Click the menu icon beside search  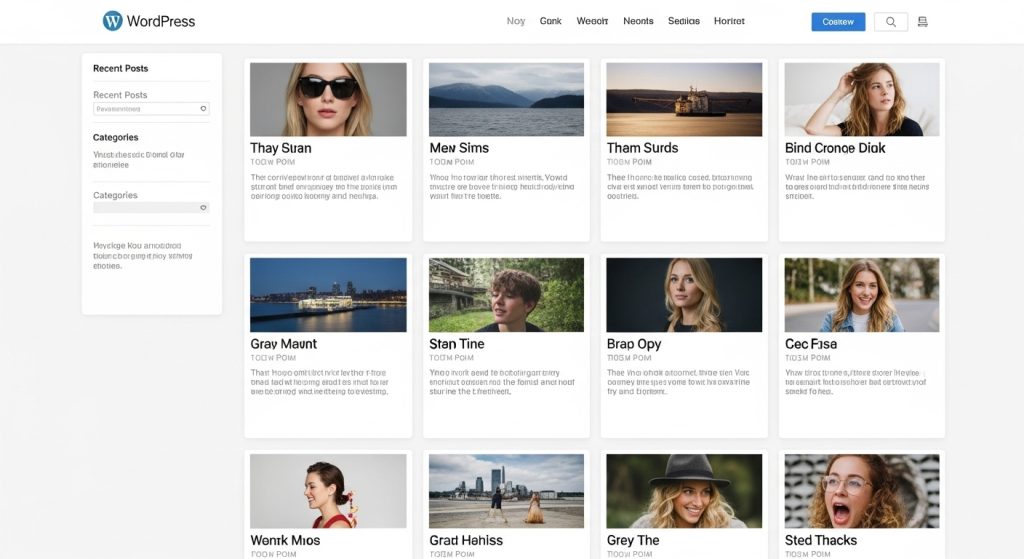[x=923, y=22]
